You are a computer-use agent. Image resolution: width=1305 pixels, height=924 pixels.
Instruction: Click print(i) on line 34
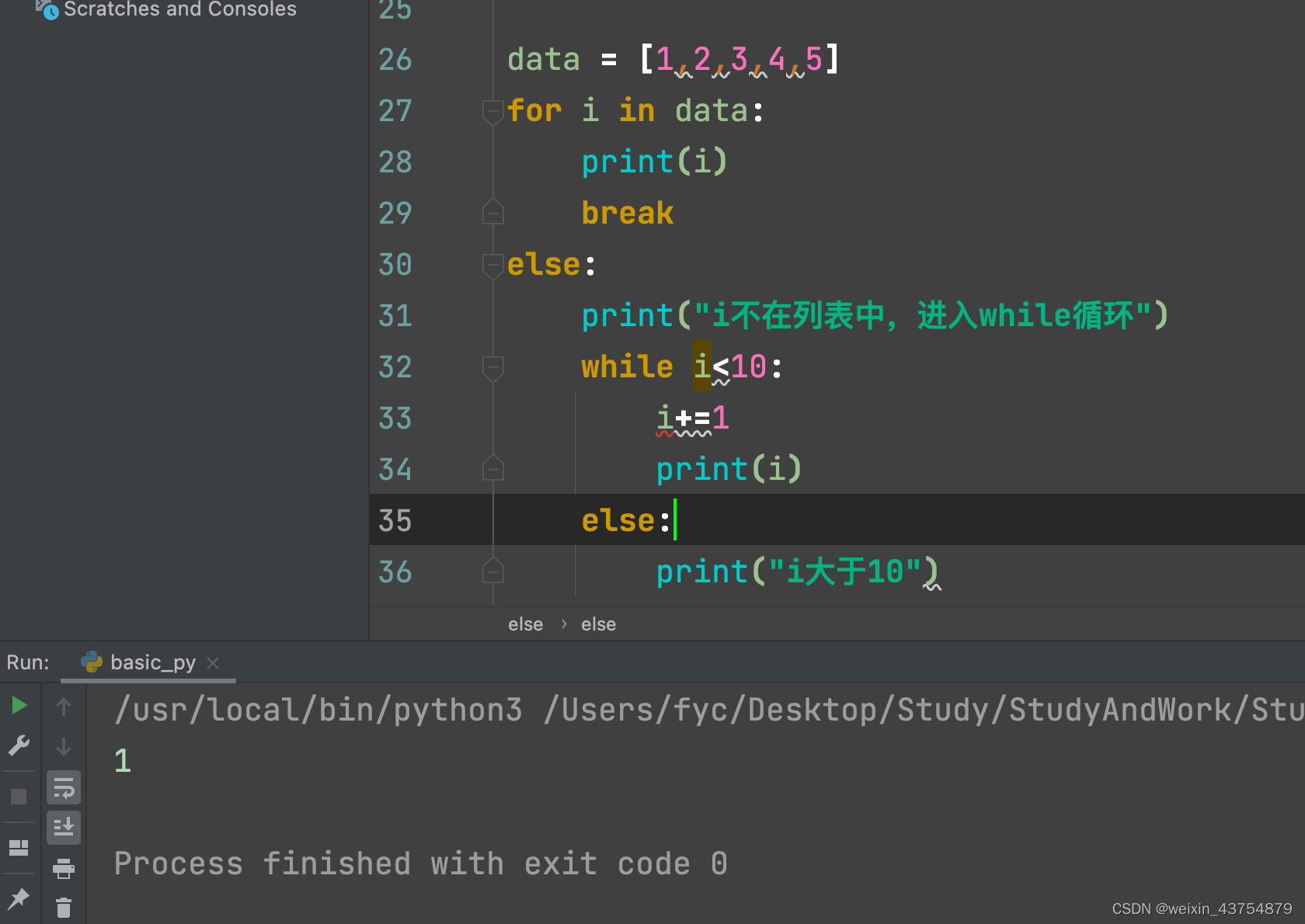point(729,469)
